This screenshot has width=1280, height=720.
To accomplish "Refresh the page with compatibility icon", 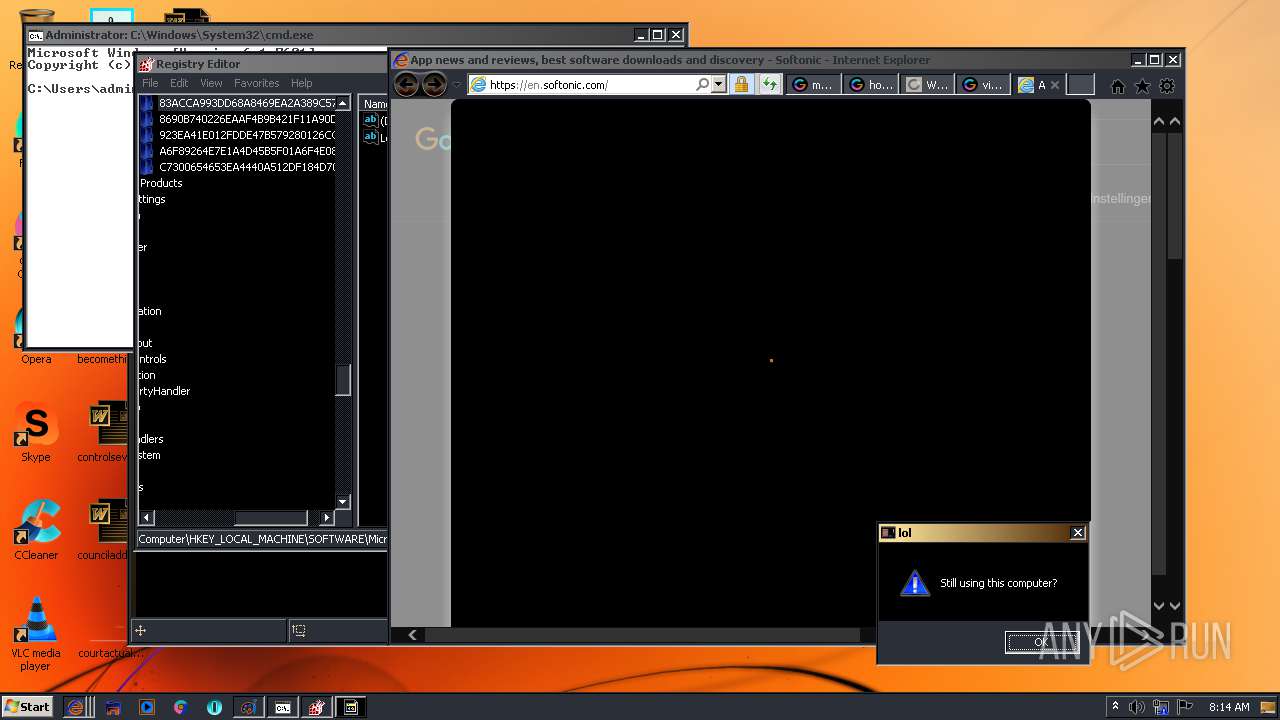I will pos(769,85).
